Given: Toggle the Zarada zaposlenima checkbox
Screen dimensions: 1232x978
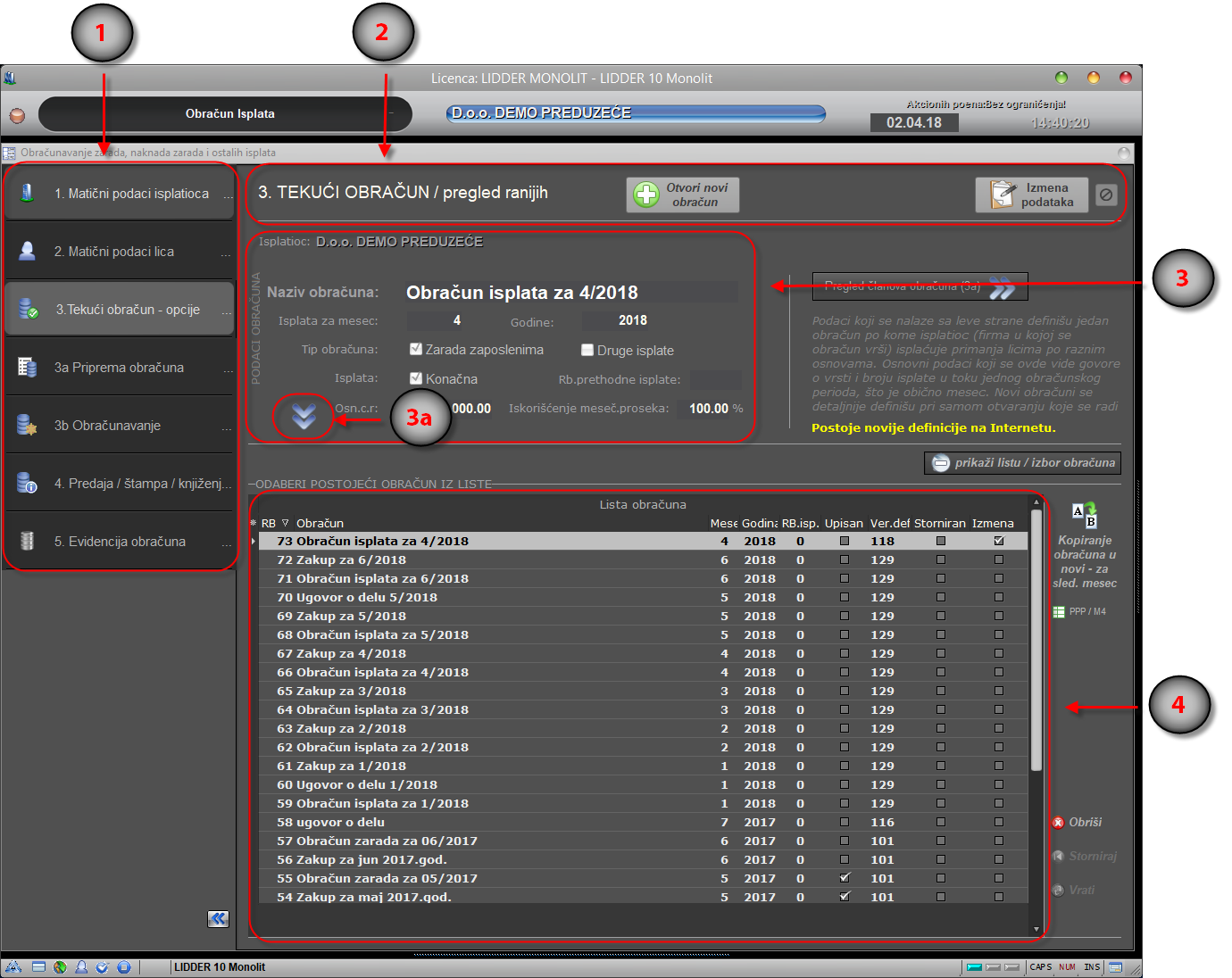Looking at the screenshot, I should pyautogui.click(x=415, y=349).
